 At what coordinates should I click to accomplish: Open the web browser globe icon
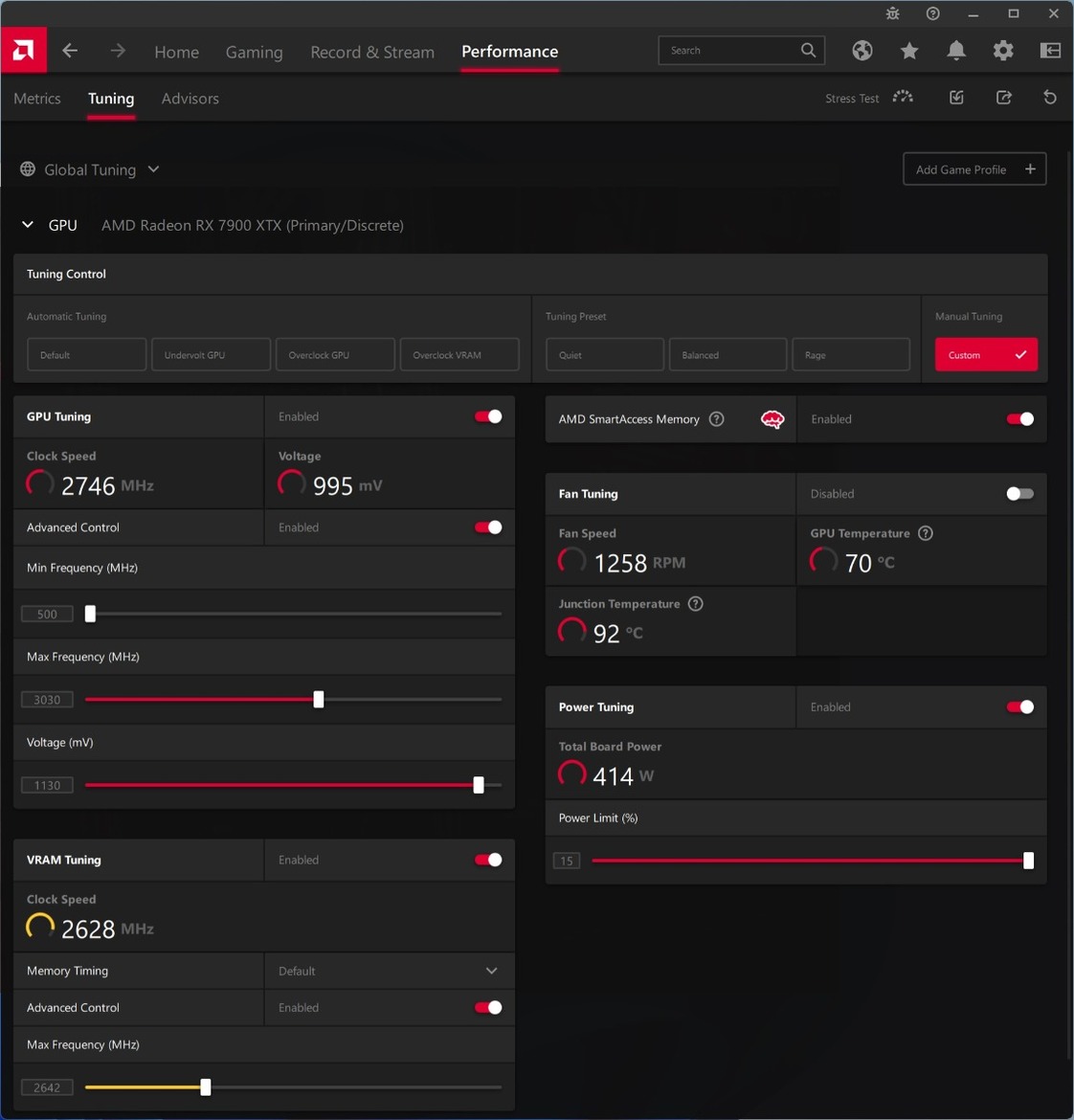coord(861,51)
